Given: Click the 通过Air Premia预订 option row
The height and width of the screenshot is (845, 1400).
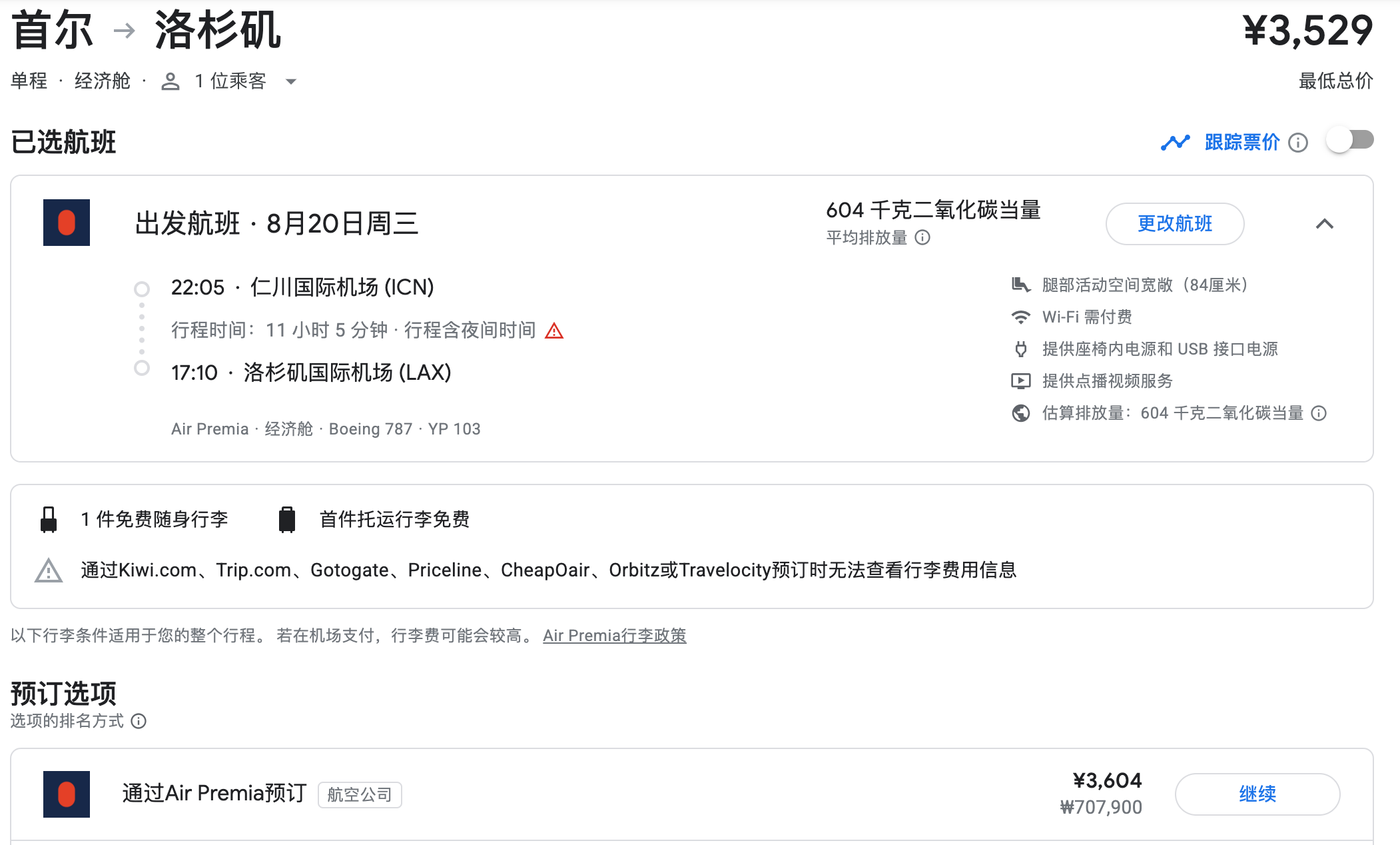Looking at the screenshot, I should pos(214,793).
